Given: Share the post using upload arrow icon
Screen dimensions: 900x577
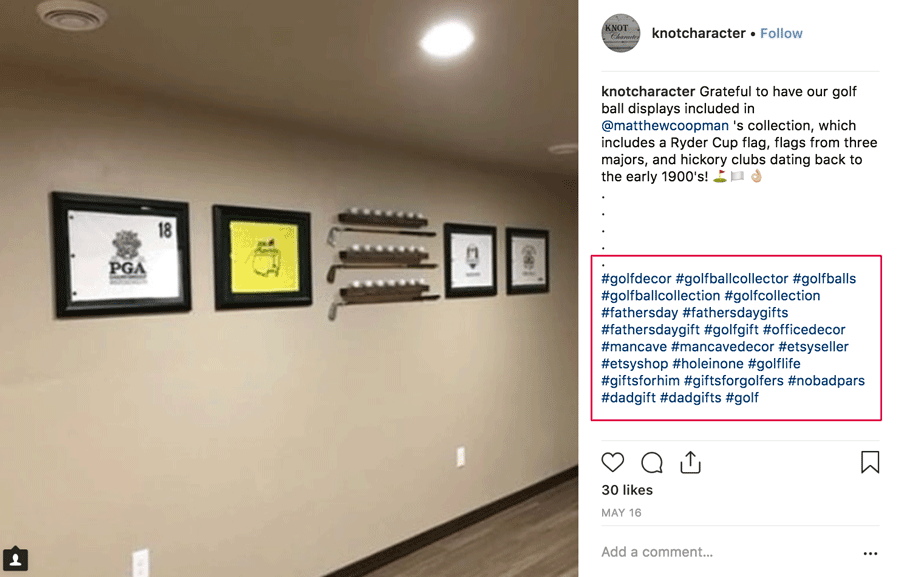Looking at the screenshot, I should tap(690, 462).
